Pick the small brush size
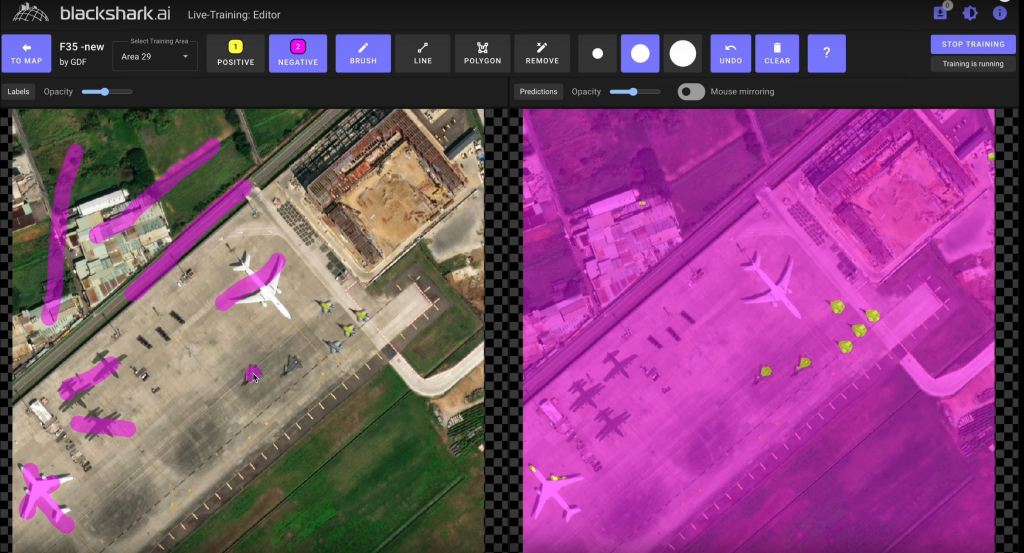This screenshot has height=553, width=1024. 598,54
